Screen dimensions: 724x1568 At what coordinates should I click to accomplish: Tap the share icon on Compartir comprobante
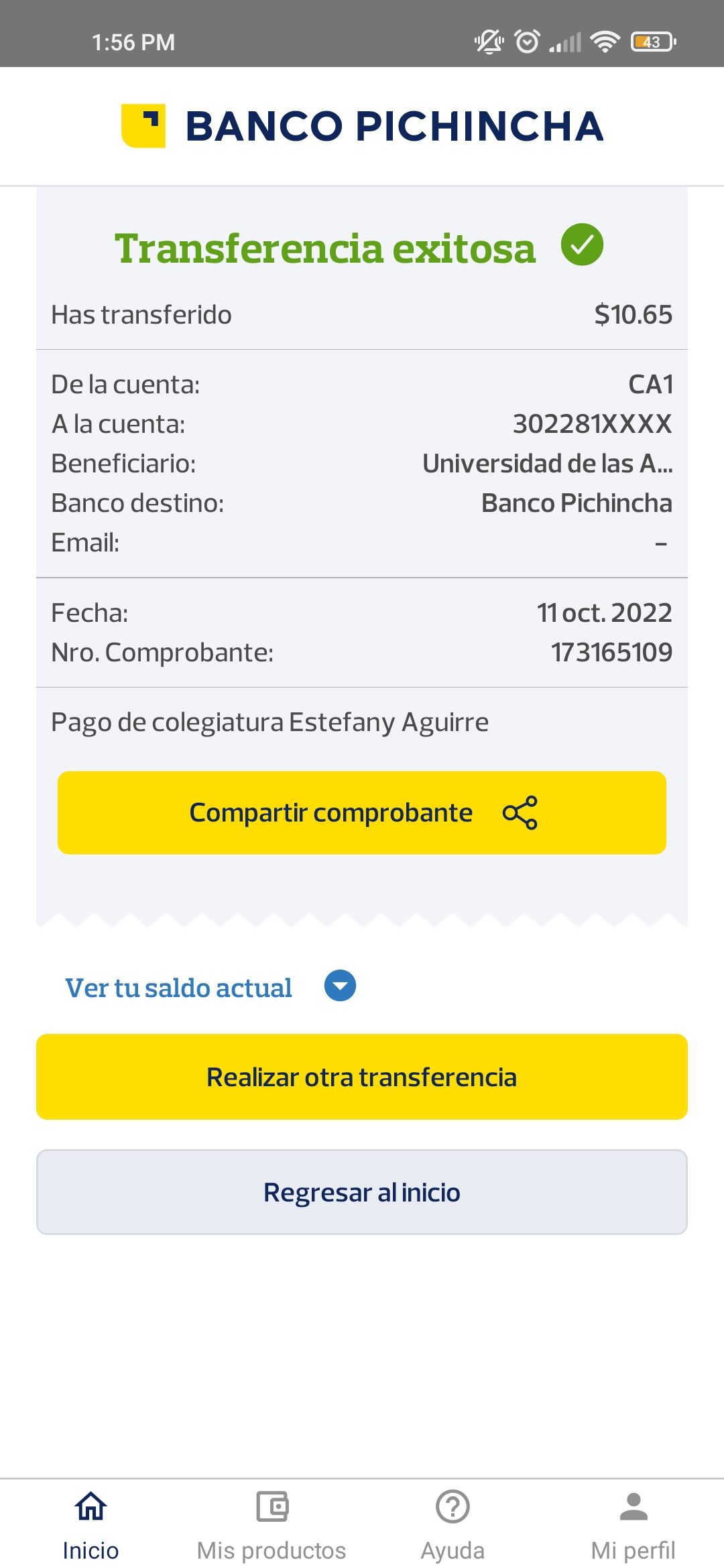pos(520,813)
